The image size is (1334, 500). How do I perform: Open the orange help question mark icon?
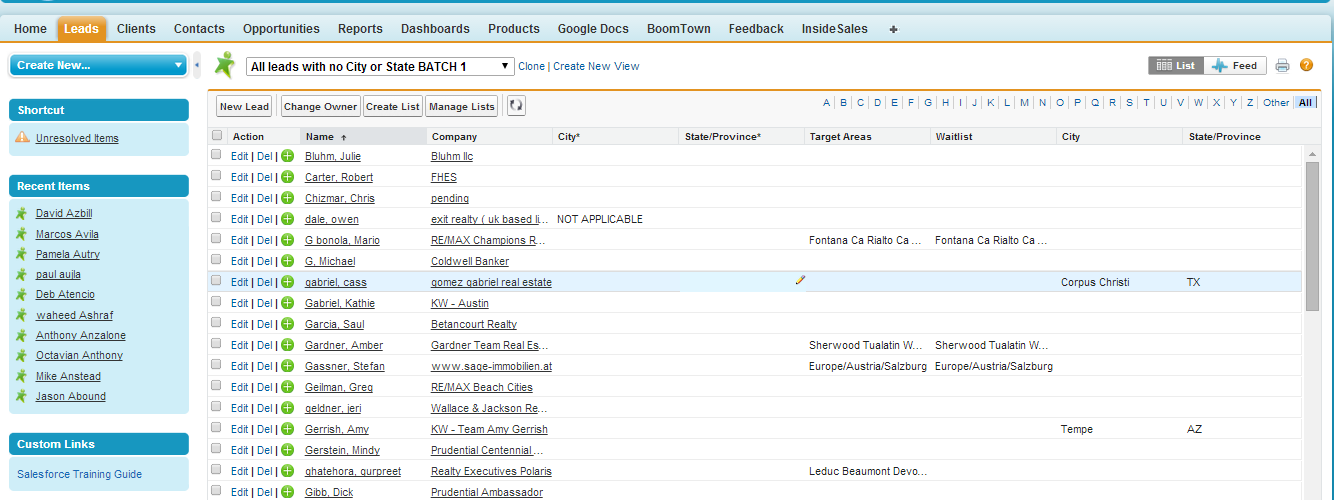[1306, 66]
